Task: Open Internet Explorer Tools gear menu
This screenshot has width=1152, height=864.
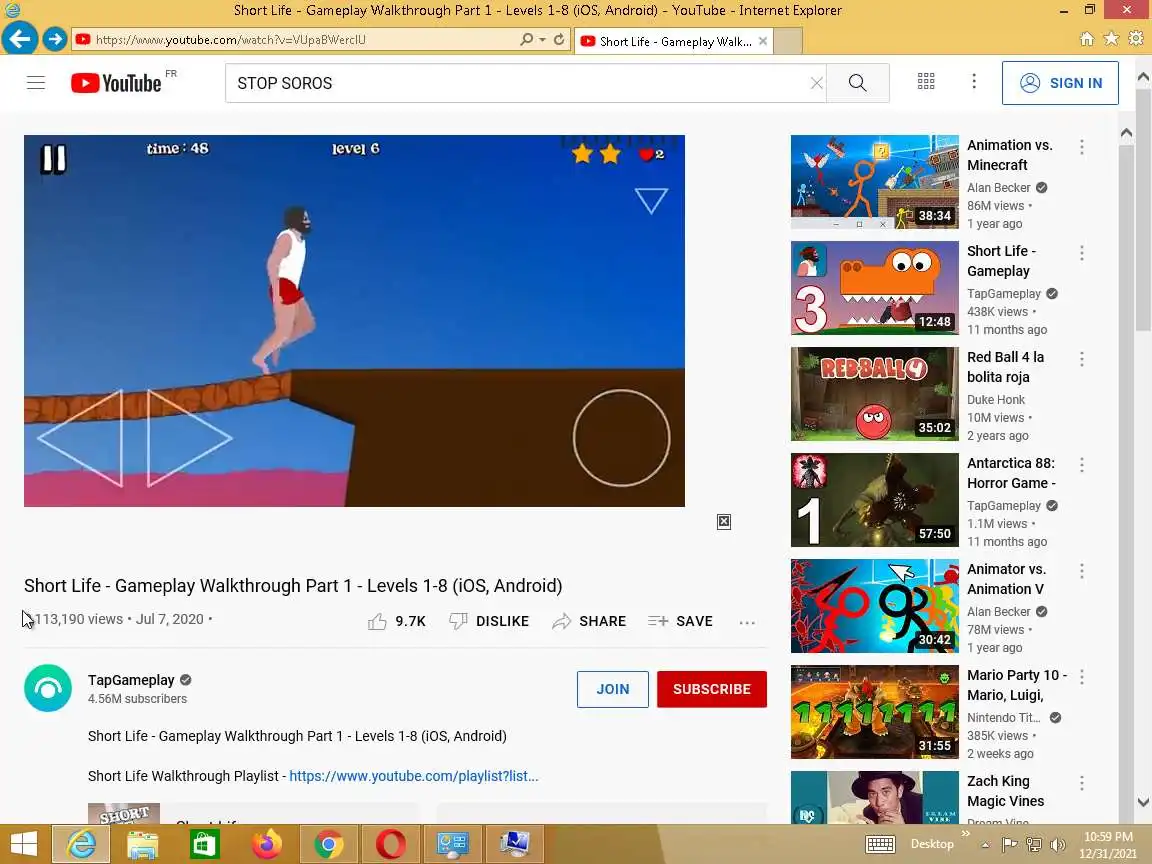Action: (1136, 38)
